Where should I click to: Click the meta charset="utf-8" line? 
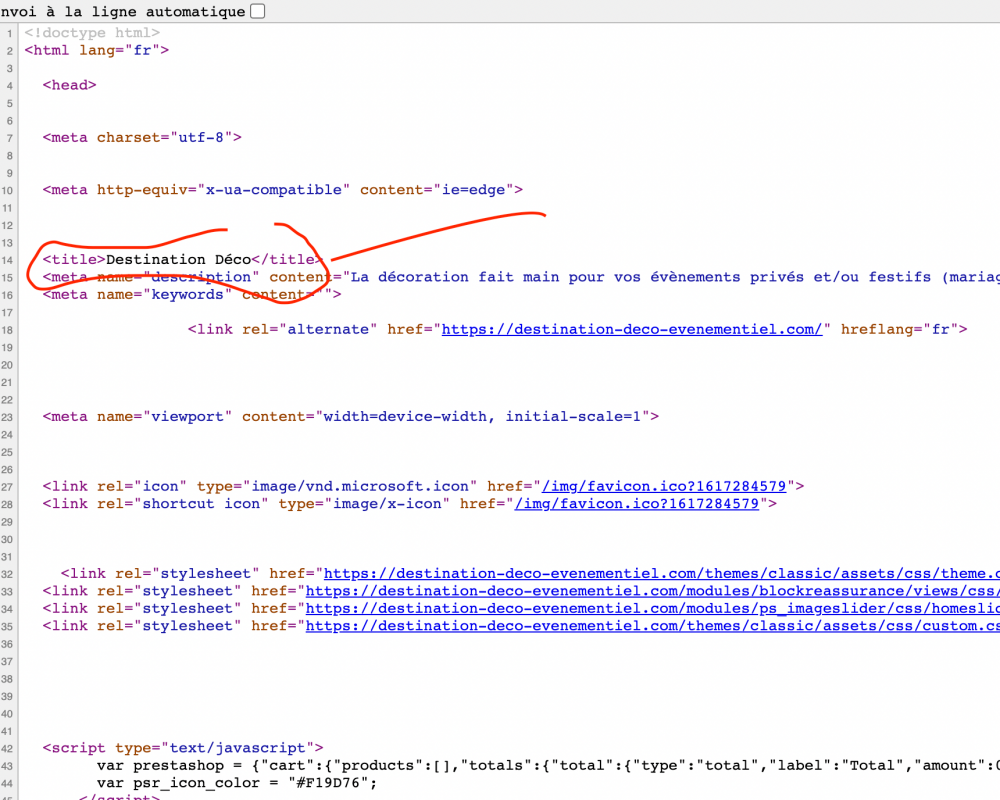(142, 137)
